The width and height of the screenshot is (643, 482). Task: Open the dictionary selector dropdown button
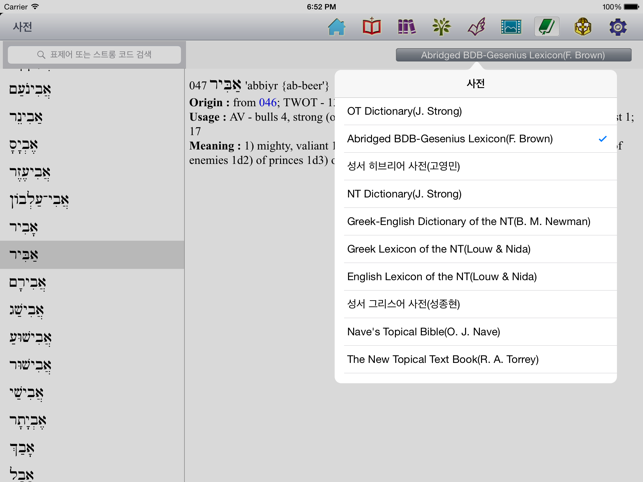click(513, 55)
